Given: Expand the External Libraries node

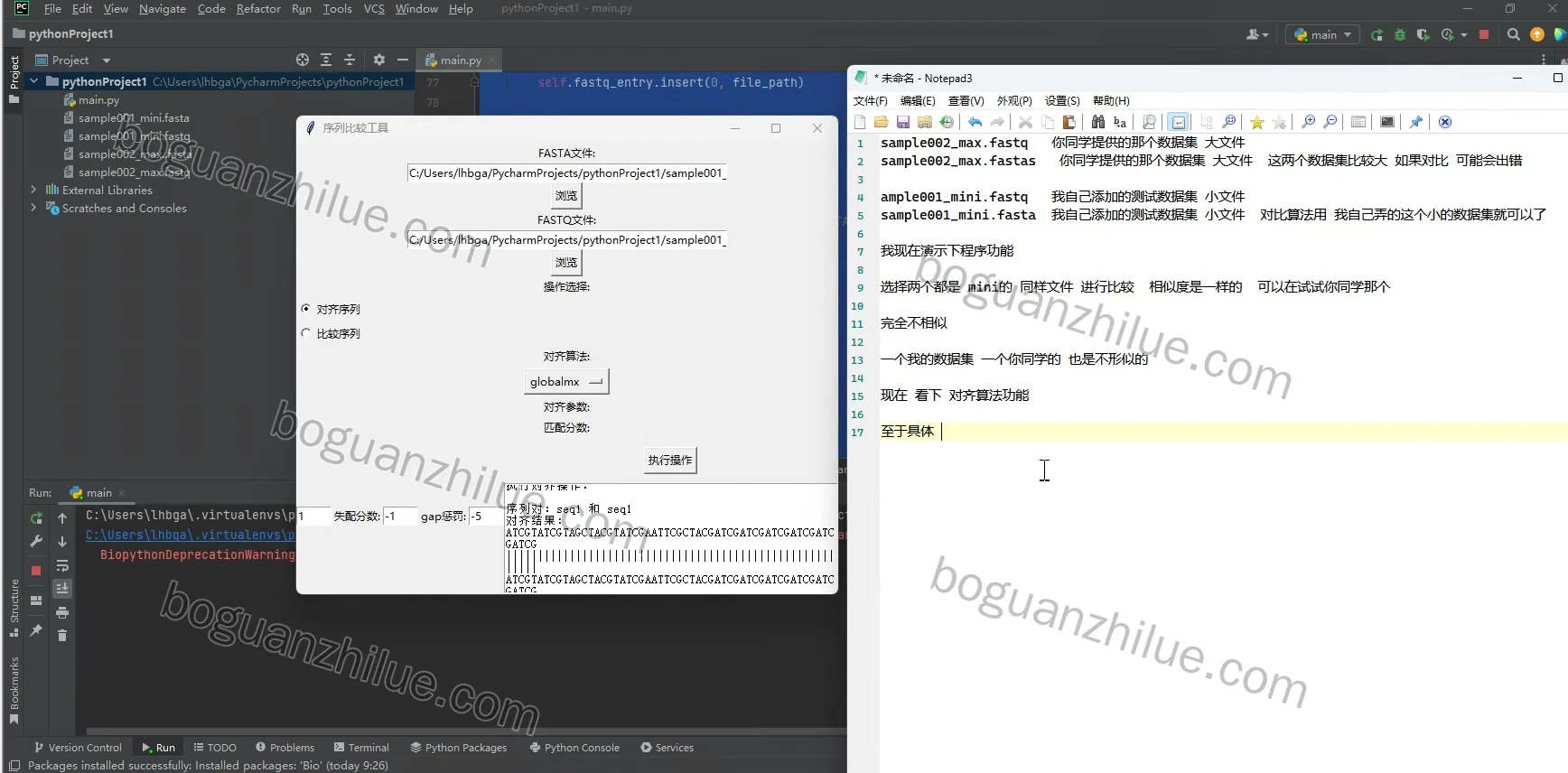Looking at the screenshot, I should pyautogui.click(x=33, y=190).
